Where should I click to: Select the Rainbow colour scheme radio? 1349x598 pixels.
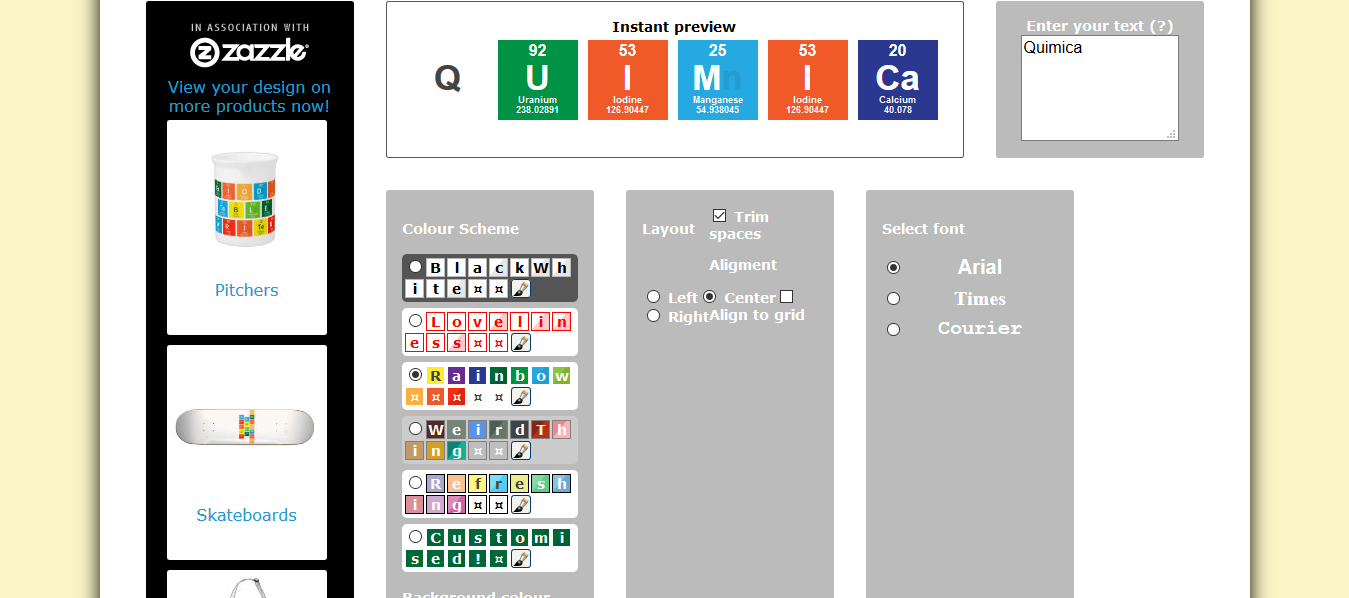point(415,374)
